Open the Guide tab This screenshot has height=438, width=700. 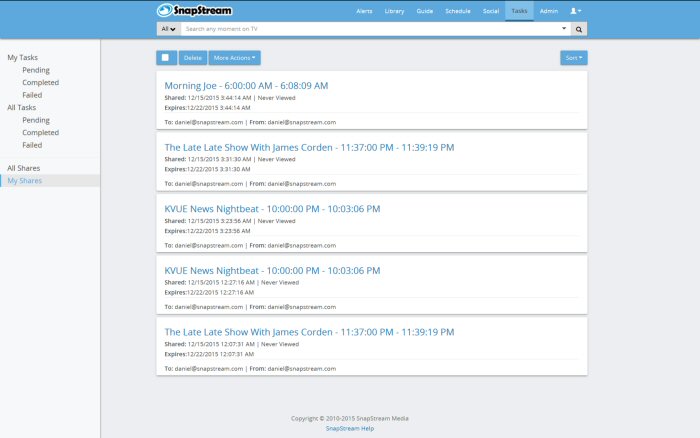425,11
